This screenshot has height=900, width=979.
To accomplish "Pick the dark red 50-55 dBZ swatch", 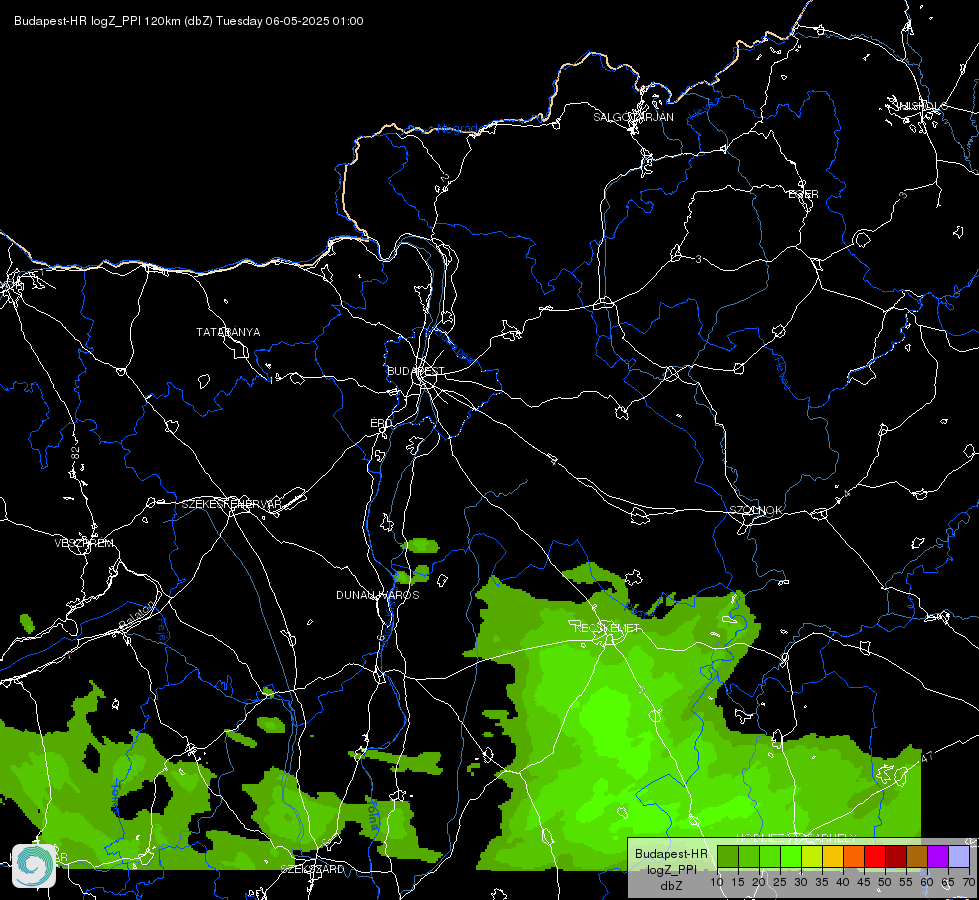I will pyautogui.click(x=896, y=857).
